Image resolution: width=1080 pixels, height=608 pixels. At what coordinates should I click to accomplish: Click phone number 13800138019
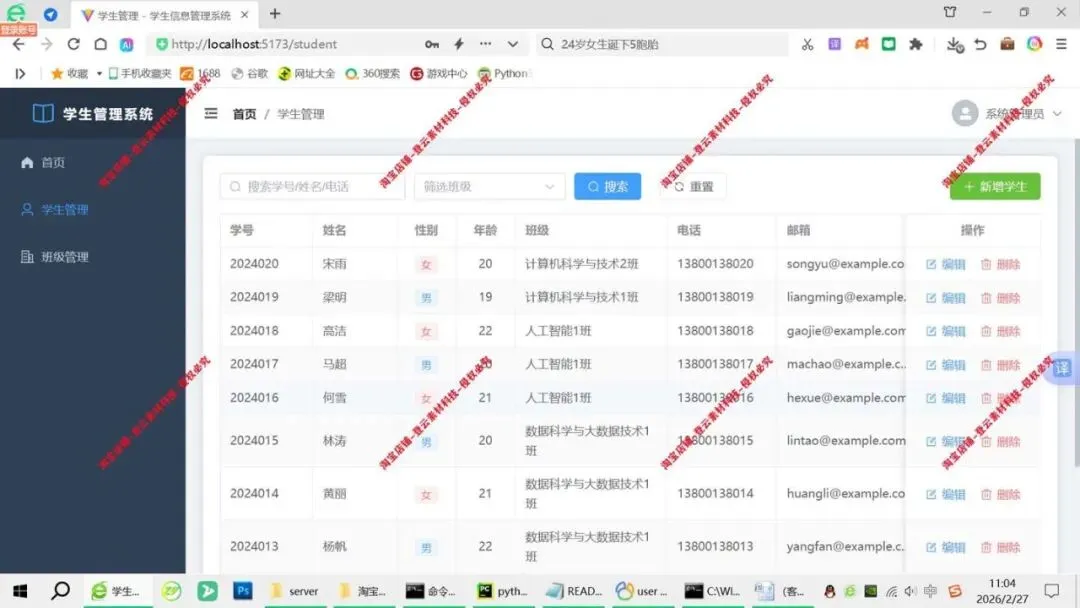click(x=715, y=297)
